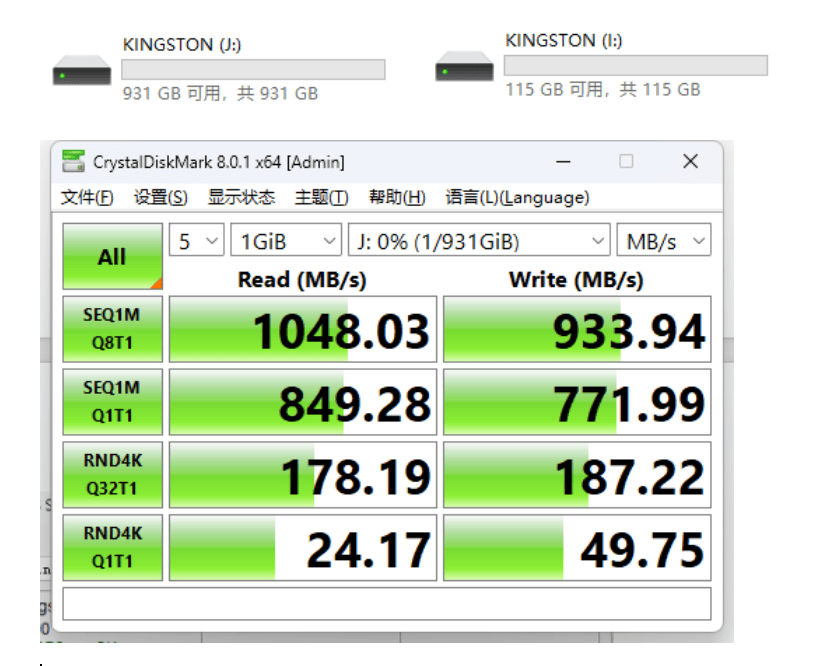Click the RND4K Q1T1 write value 49.75
The height and width of the screenshot is (666, 833).
577,548
